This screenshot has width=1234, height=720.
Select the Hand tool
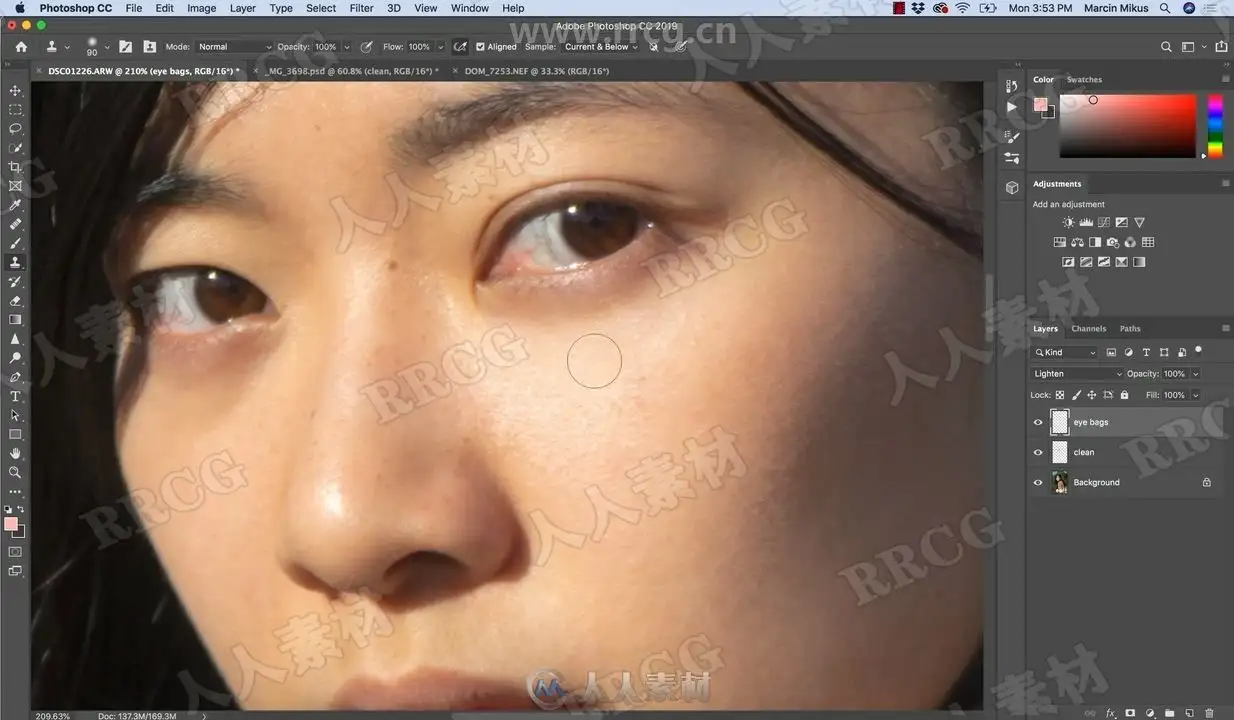pyautogui.click(x=15, y=453)
